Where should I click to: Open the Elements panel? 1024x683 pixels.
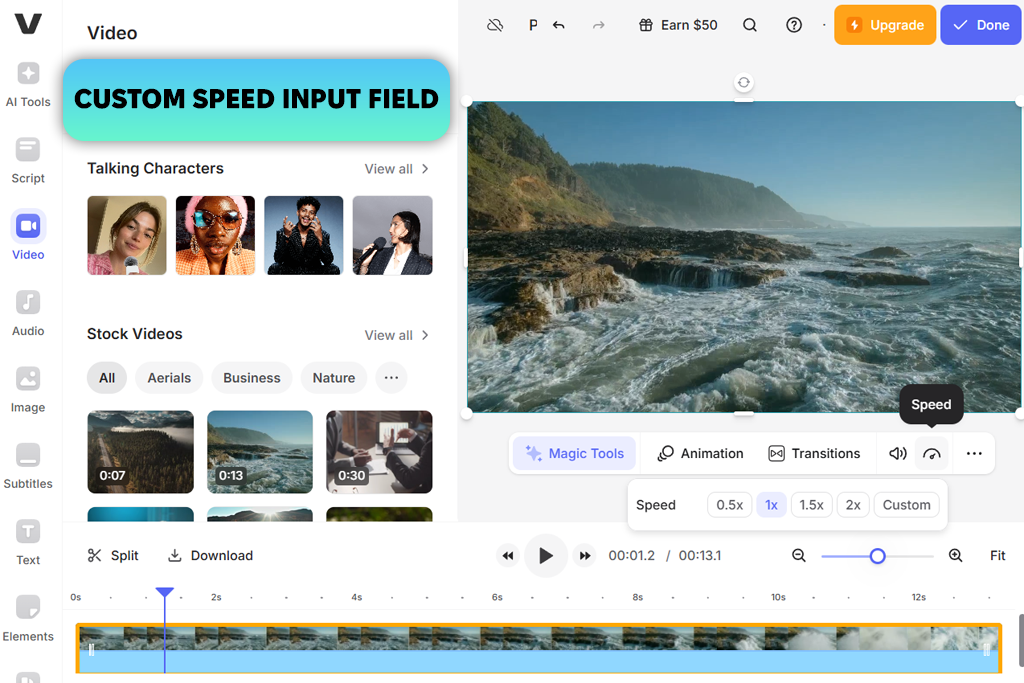pyautogui.click(x=28, y=620)
